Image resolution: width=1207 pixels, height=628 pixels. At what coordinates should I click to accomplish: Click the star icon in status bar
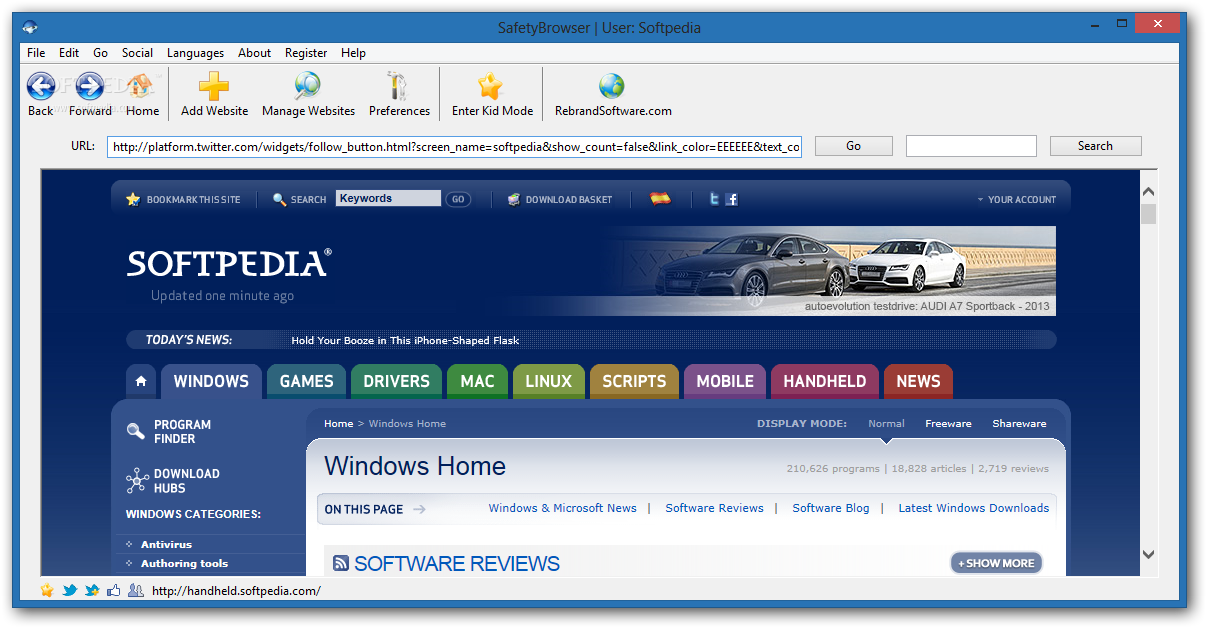coord(47,590)
